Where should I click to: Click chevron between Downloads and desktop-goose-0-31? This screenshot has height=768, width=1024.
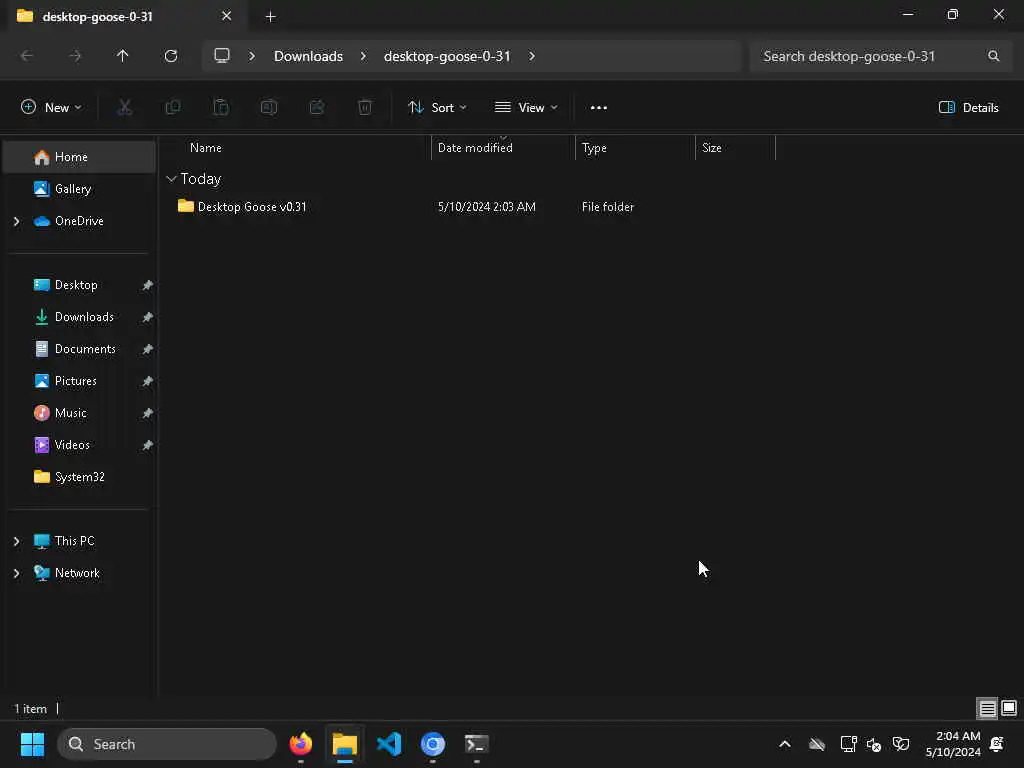coord(363,56)
